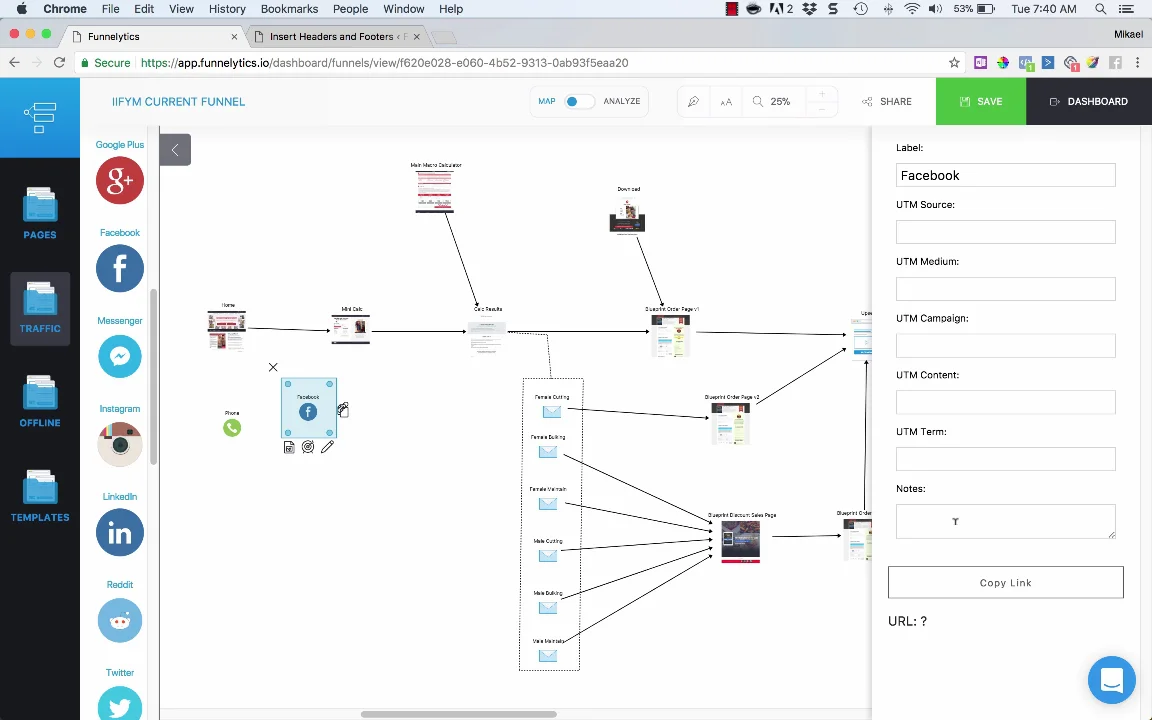Viewport: 1152px width, 720px height.
Task: Select the Facebook node on the canvas
Action: (309, 408)
